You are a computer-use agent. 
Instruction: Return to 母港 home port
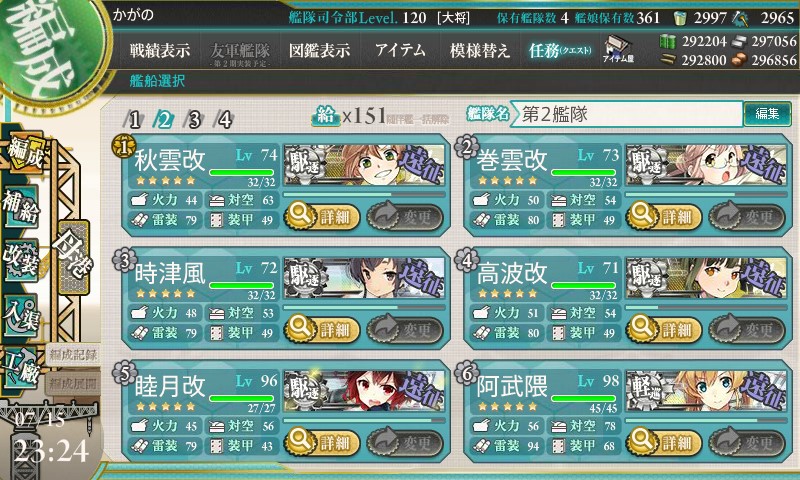pyautogui.click(x=74, y=257)
